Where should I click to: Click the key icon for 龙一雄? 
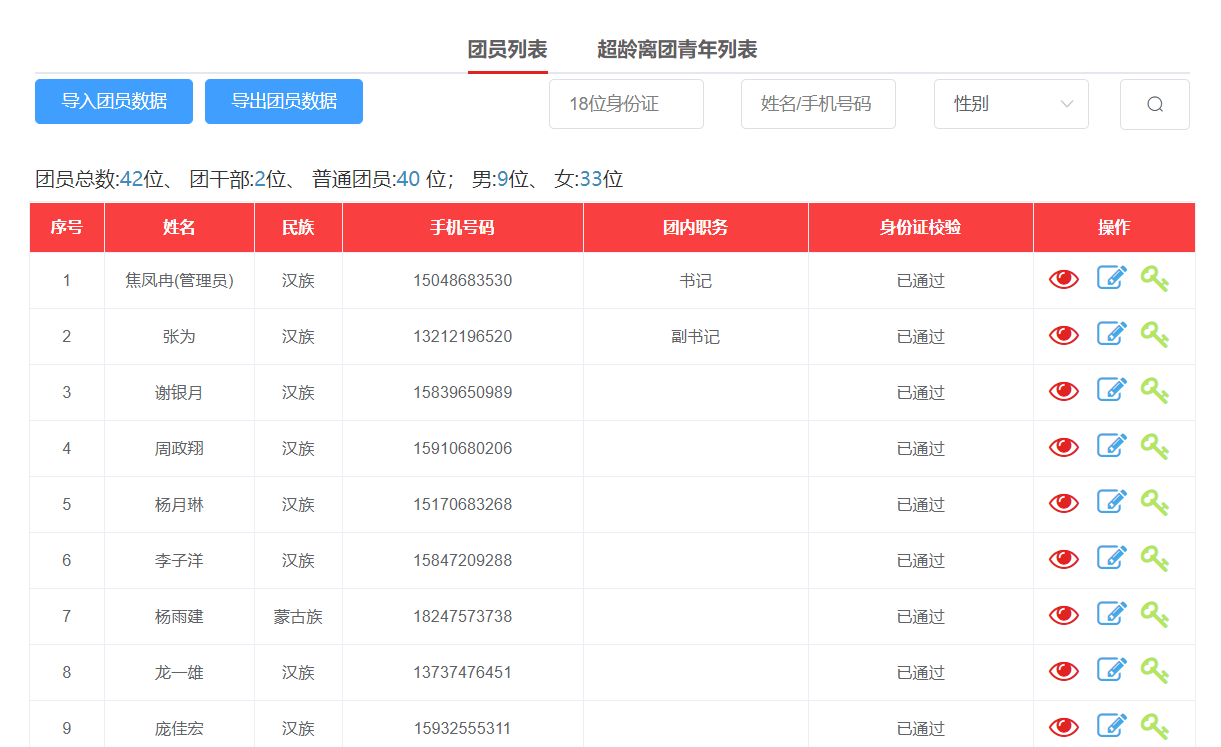coord(1155,670)
